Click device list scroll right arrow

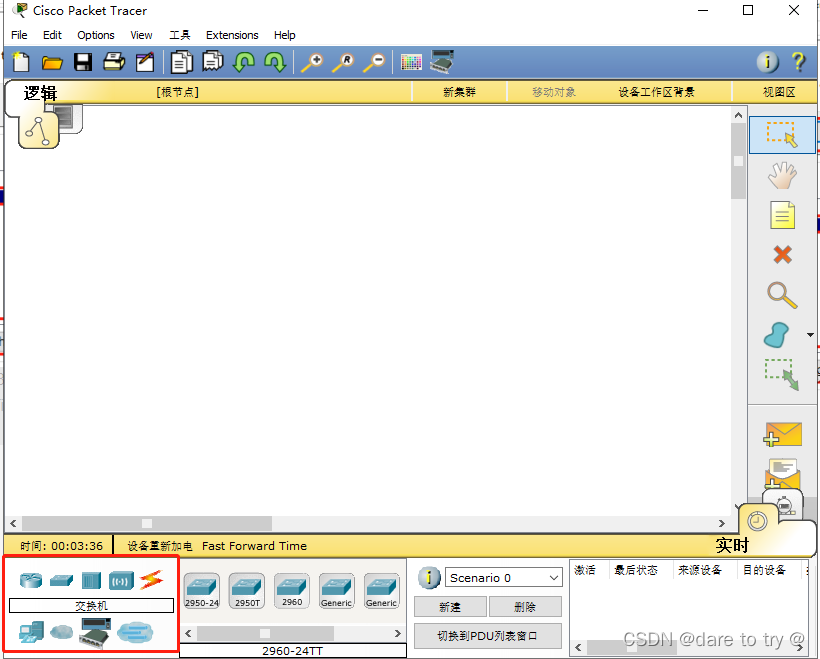[397, 633]
